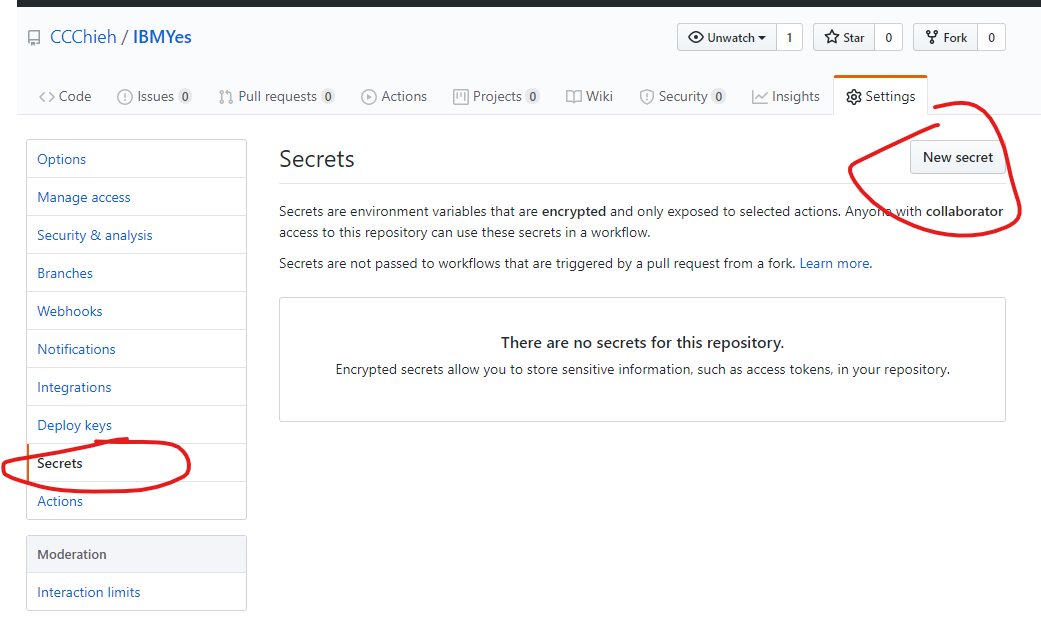The width and height of the screenshot is (1041, 640).
Task: Click the Code tab angle-brackets icon
Action: coord(46,97)
